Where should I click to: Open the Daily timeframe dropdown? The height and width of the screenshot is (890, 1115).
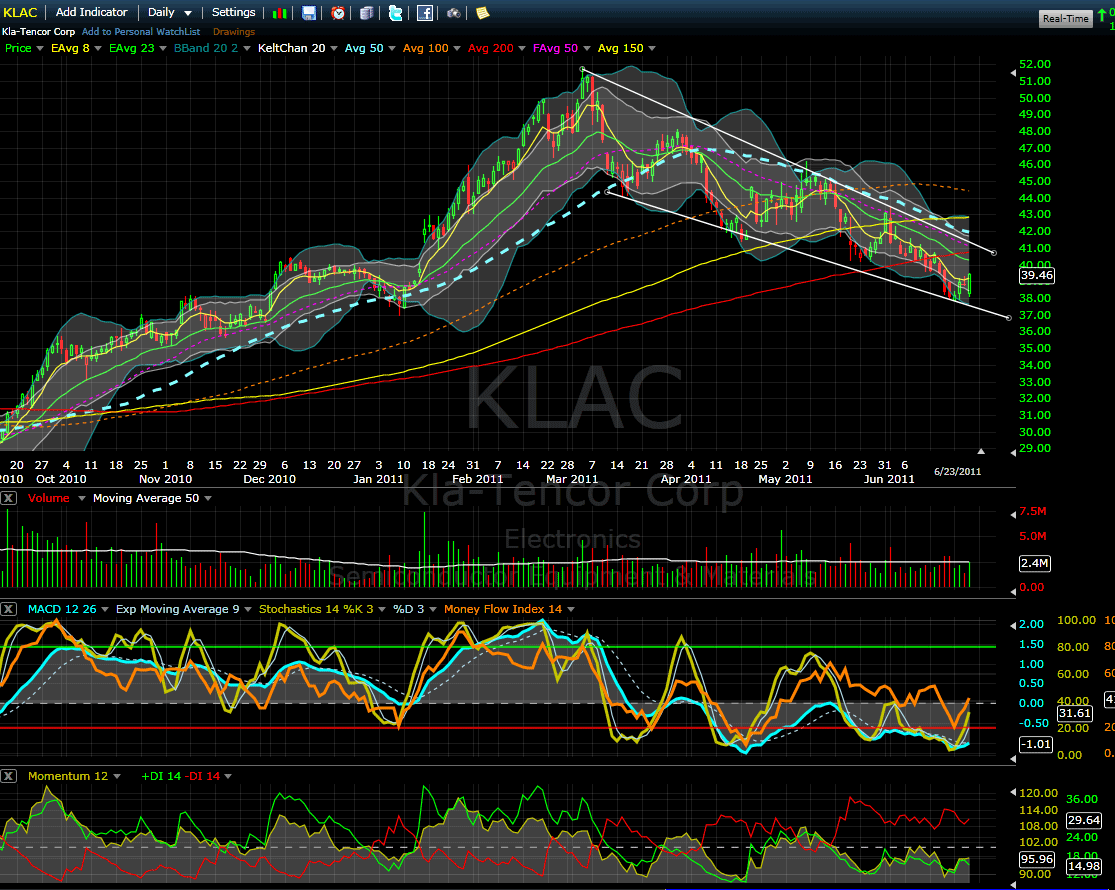pyautogui.click(x=170, y=12)
